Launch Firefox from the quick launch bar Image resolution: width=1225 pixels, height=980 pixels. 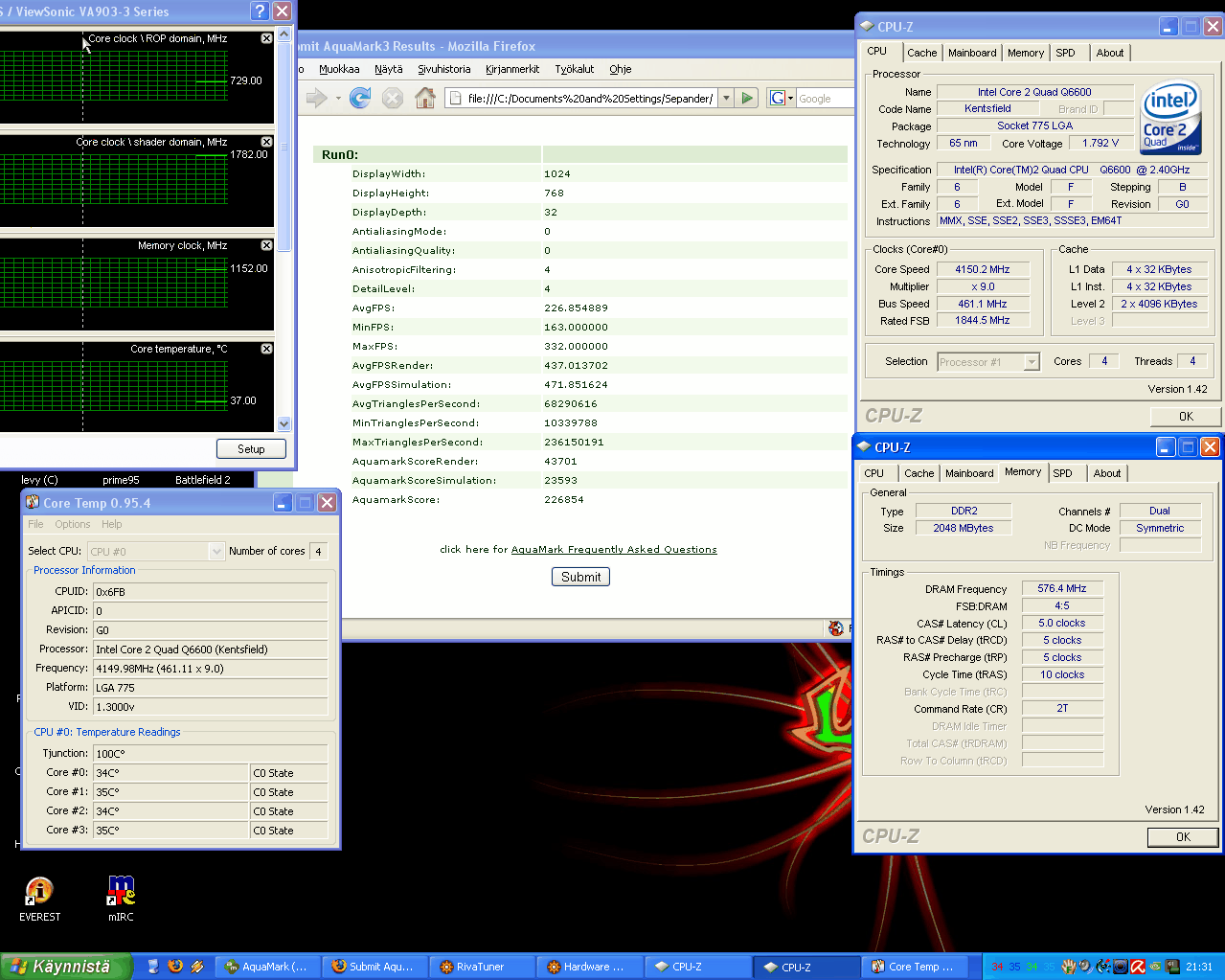(x=175, y=967)
